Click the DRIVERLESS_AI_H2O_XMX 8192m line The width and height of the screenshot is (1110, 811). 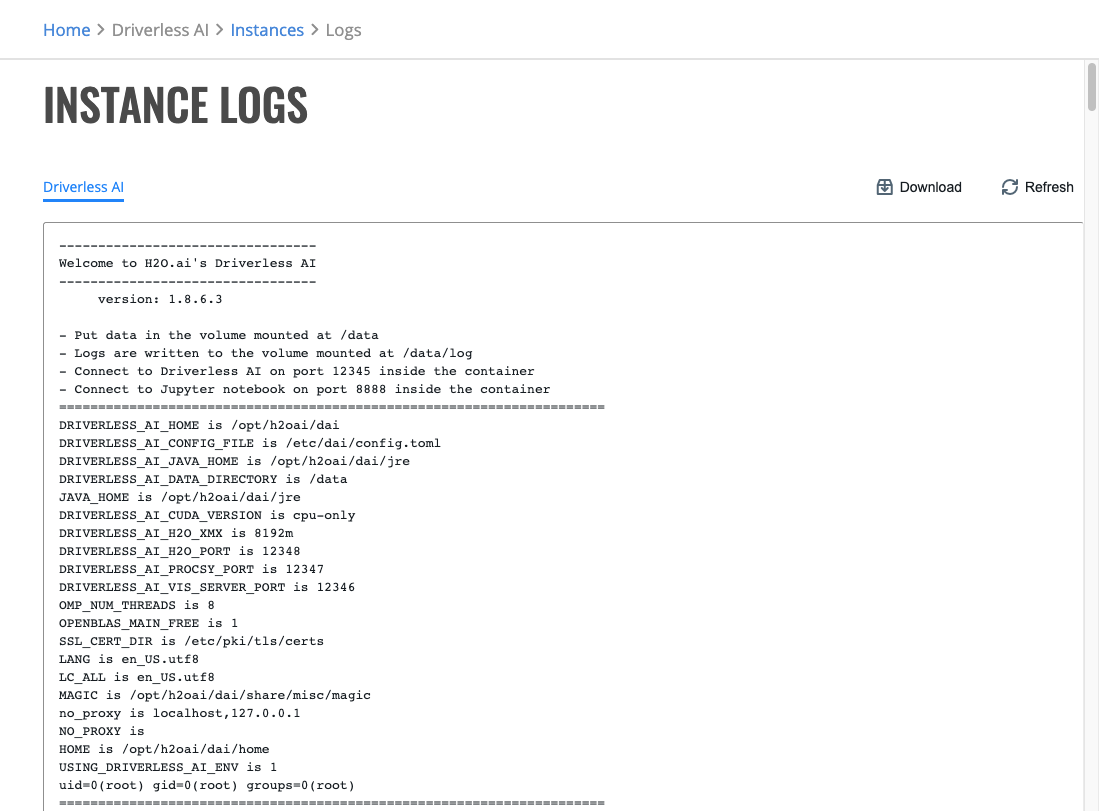click(x=176, y=534)
